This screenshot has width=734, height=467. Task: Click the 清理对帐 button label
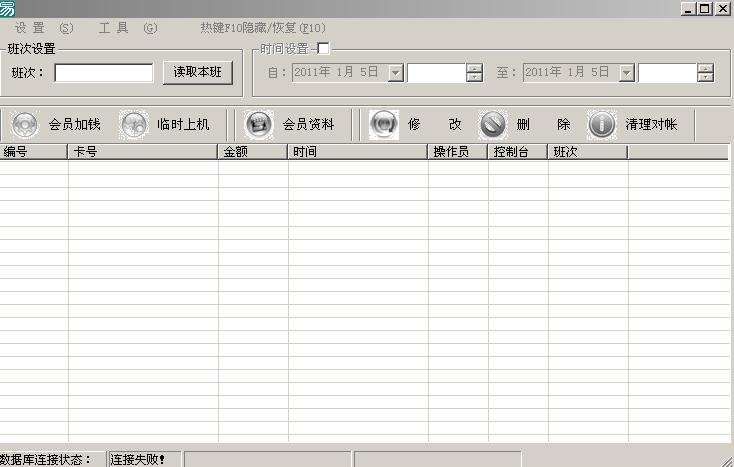(x=652, y=124)
